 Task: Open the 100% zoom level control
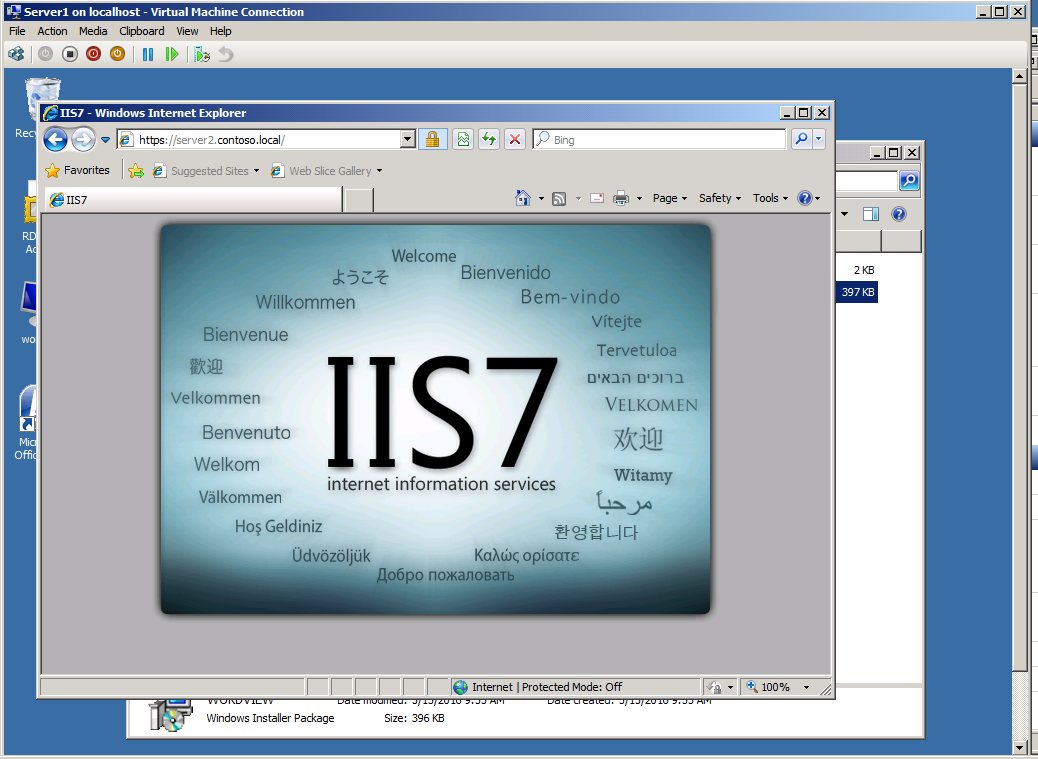[778, 687]
